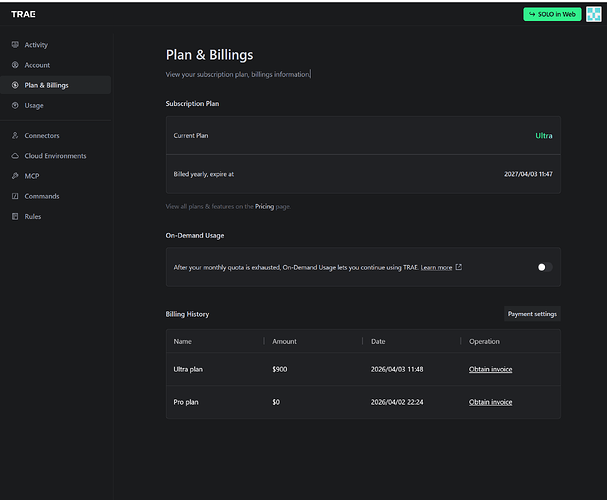Click the Activity icon in sidebar
Image resolution: width=607 pixels, height=500 pixels.
click(x=15, y=45)
